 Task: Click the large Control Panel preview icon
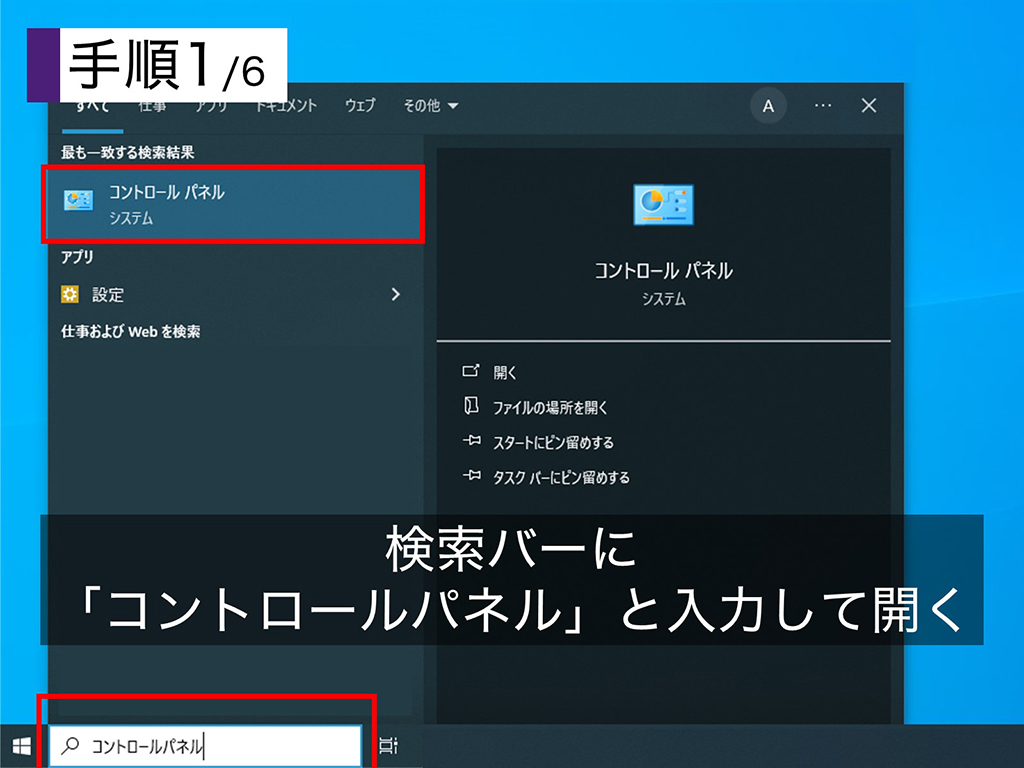pos(663,204)
